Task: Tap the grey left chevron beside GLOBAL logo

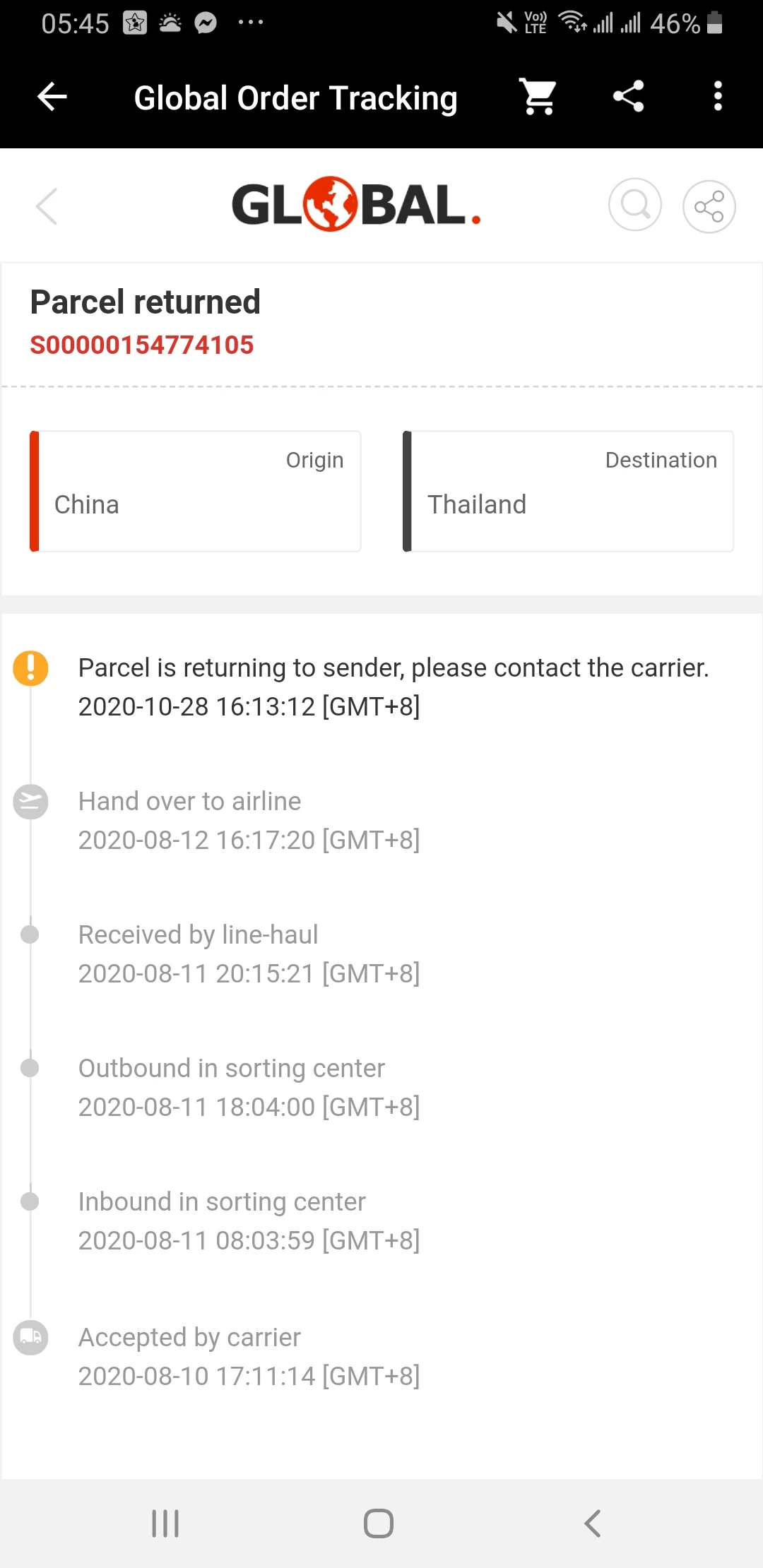Action: [47, 206]
